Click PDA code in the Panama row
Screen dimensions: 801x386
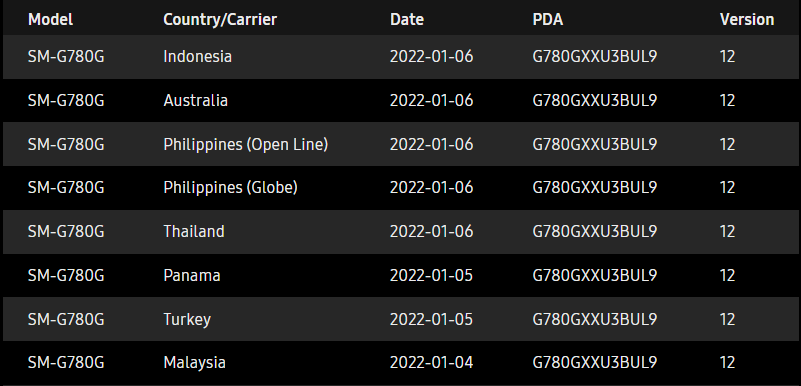pyautogui.click(x=595, y=276)
